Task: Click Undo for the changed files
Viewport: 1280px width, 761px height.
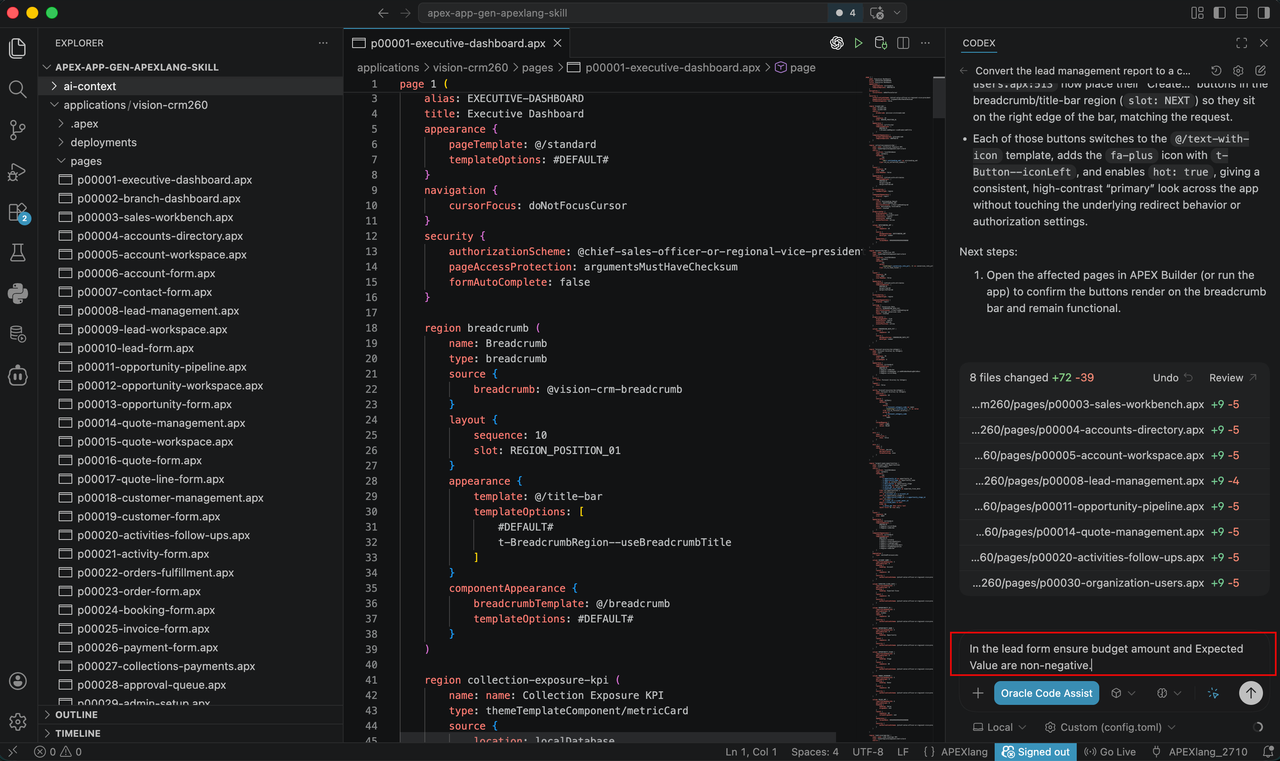Action: (x=1173, y=378)
